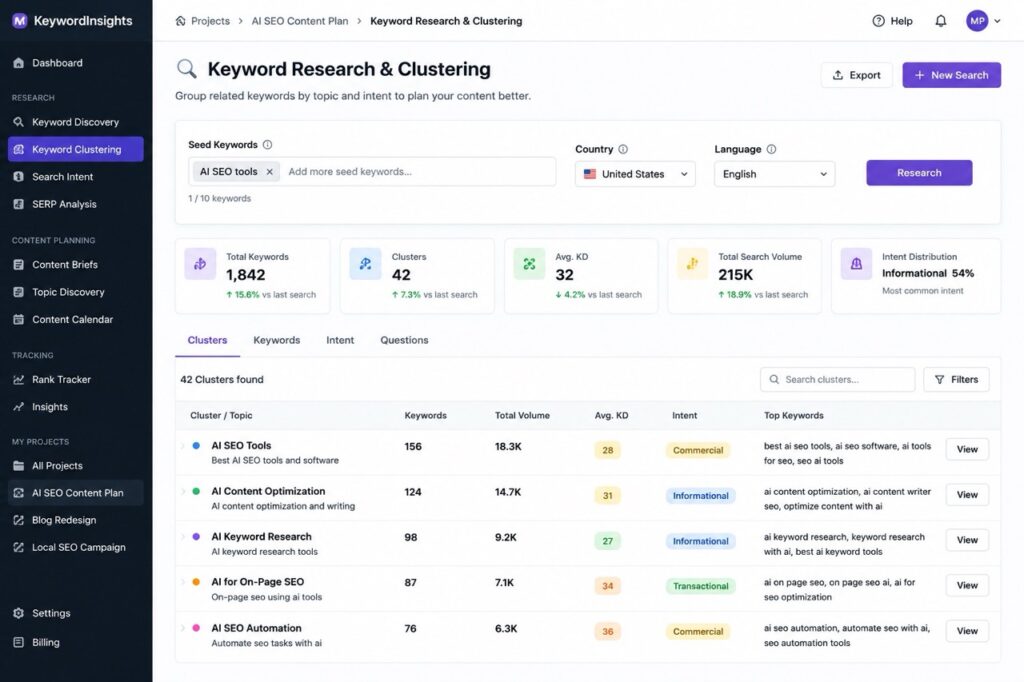Click the Country info icon
Image resolution: width=1024 pixels, height=682 pixels.
tap(623, 149)
